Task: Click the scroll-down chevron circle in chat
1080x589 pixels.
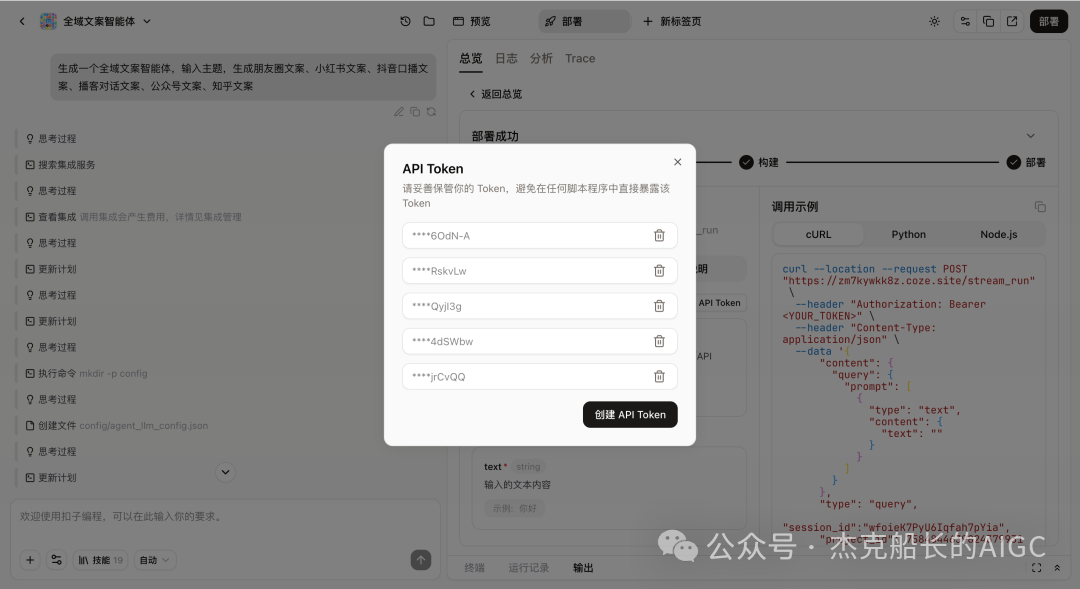Action: point(225,472)
